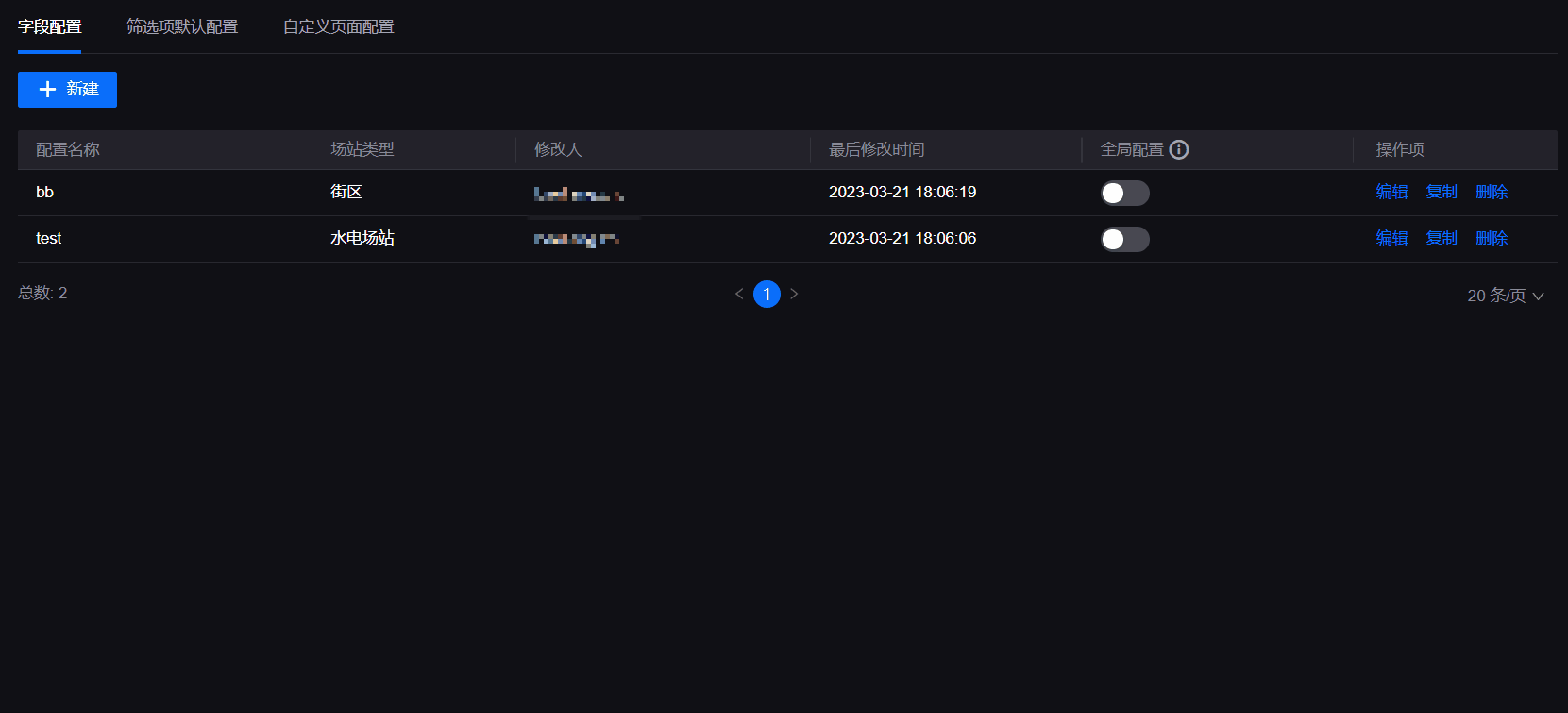
Task: Click the 配置名称 column header
Action: coord(68,149)
